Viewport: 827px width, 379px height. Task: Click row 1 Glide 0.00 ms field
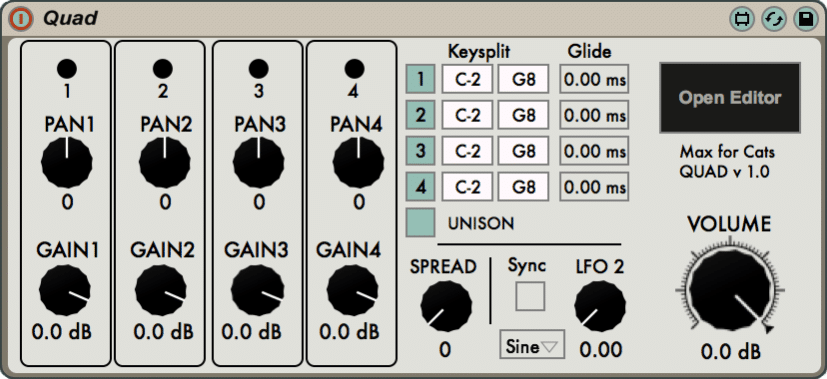594,80
